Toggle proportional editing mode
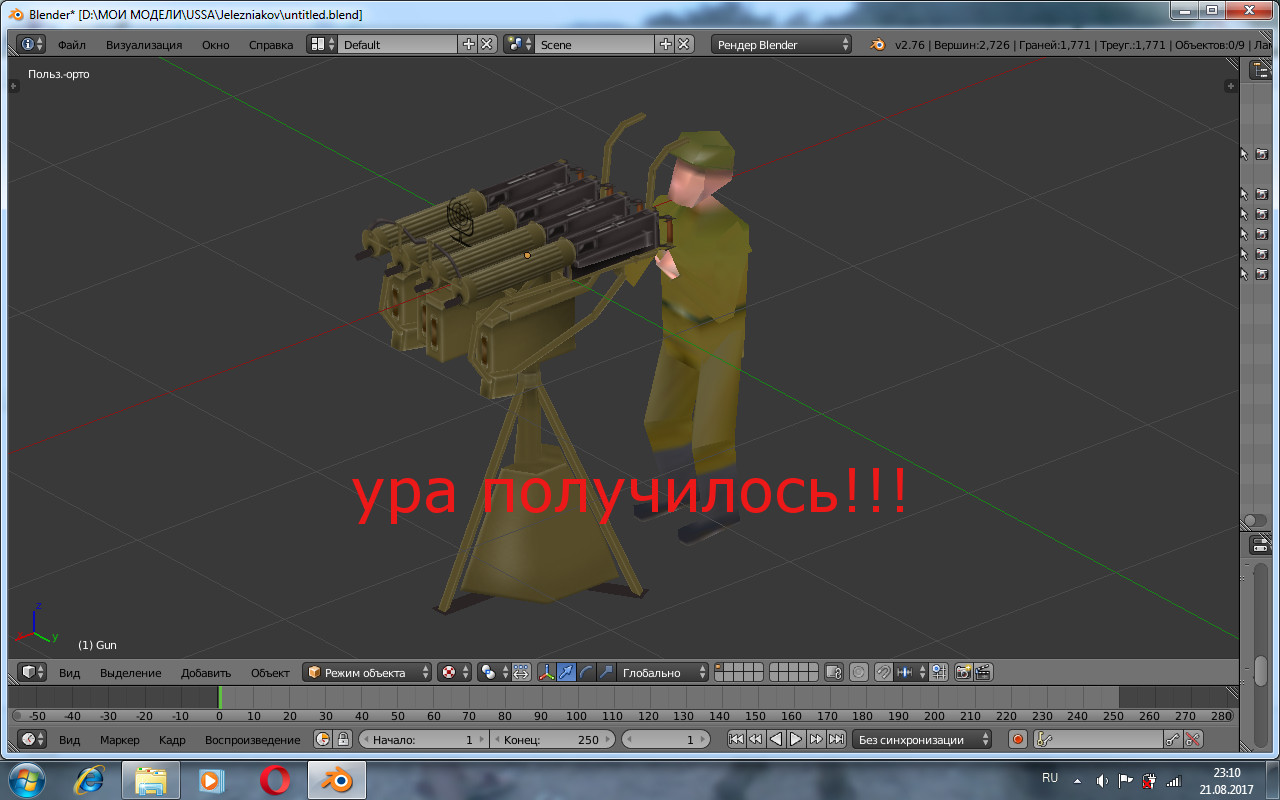The width and height of the screenshot is (1280, 800). coord(859,672)
